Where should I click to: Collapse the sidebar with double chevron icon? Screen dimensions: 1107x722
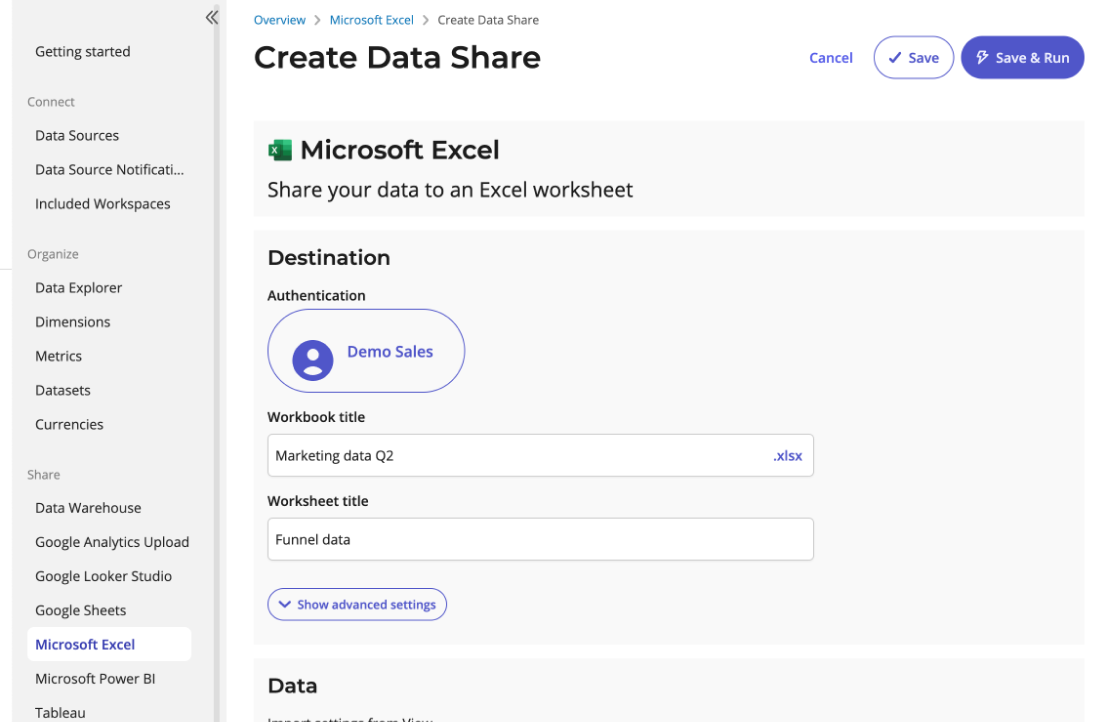point(212,18)
